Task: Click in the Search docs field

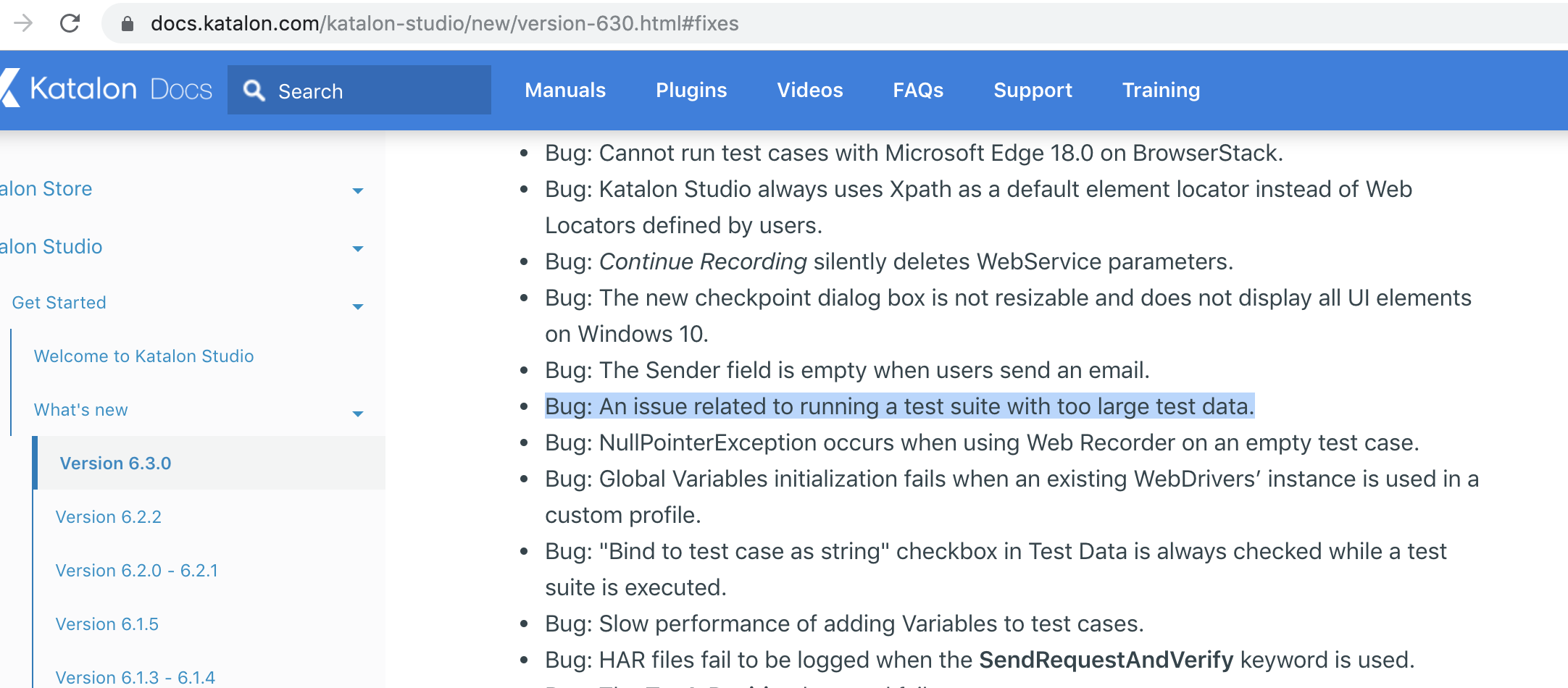Action: [377, 91]
